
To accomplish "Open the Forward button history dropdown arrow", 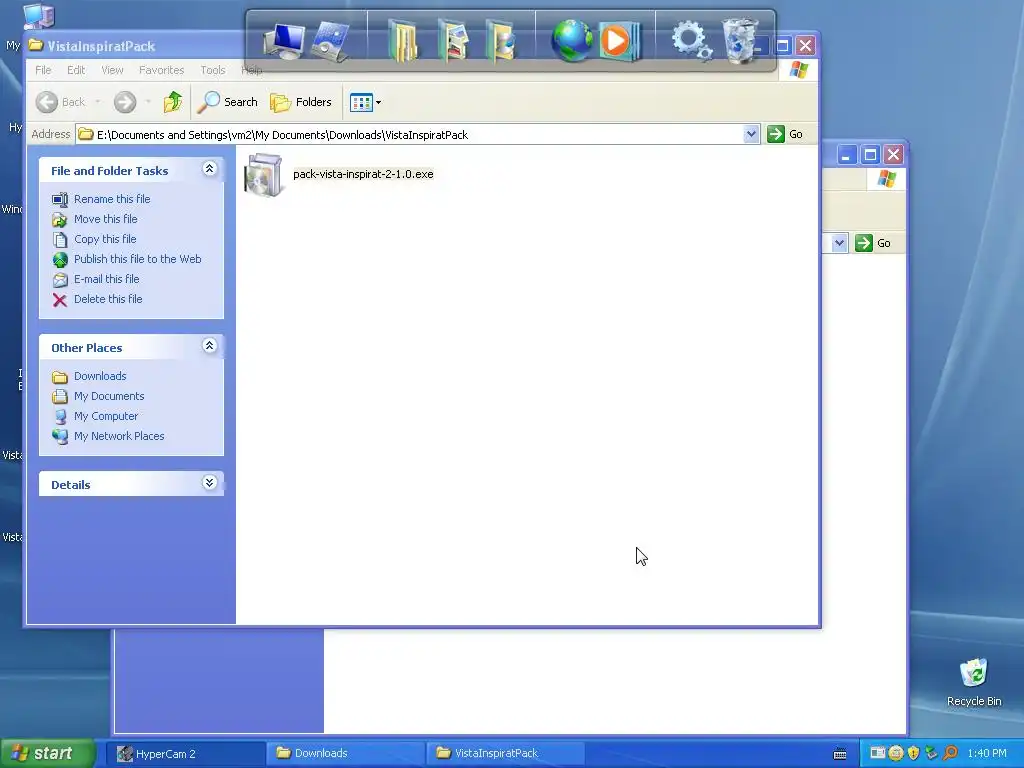I will [148, 102].
